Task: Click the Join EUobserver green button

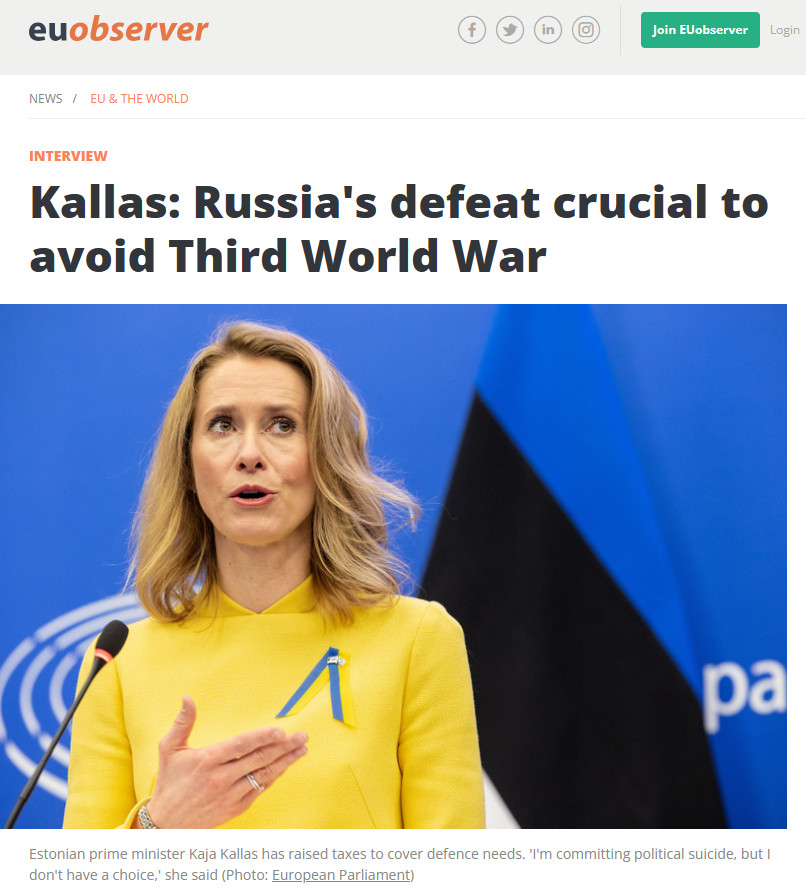Action: (700, 30)
